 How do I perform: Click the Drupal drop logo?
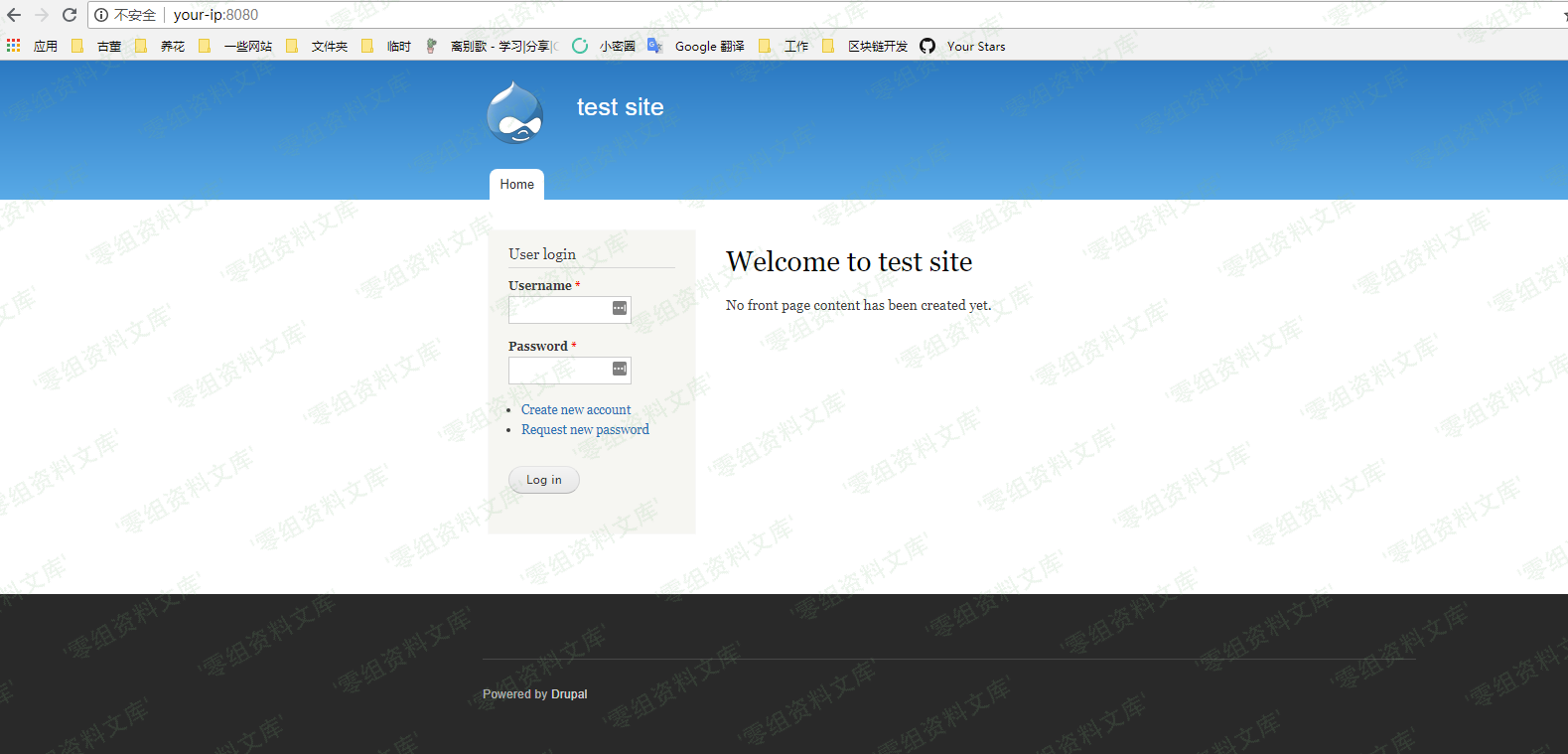tap(514, 113)
